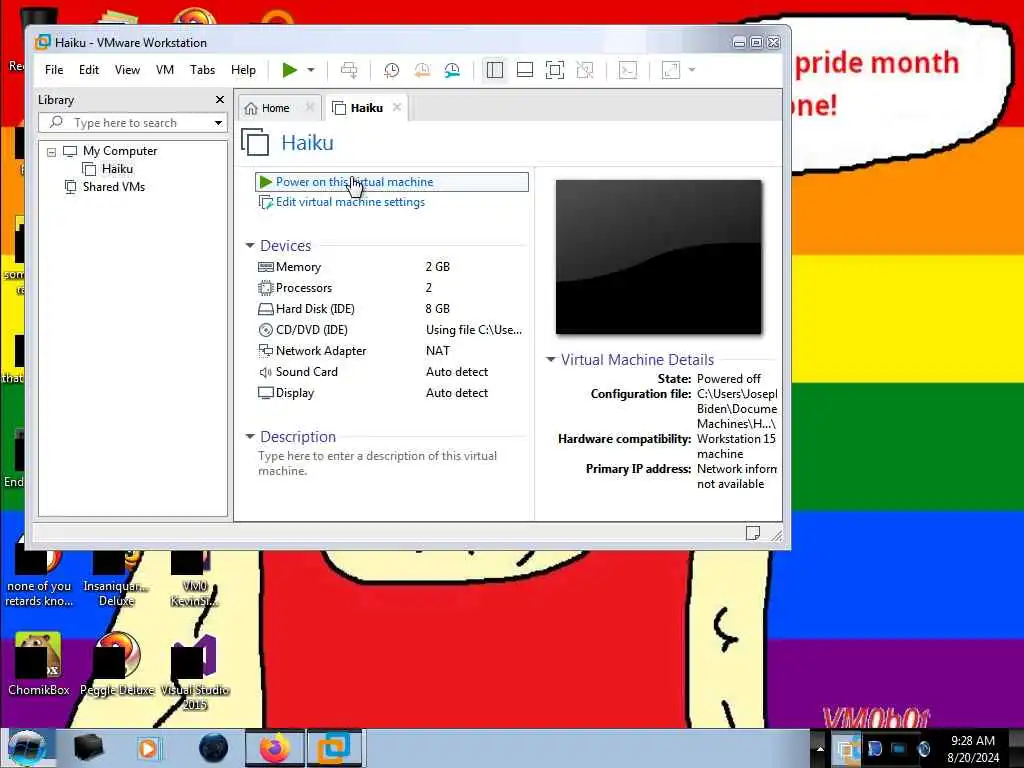
Task: Select the Sound Card device
Action: tap(391, 372)
